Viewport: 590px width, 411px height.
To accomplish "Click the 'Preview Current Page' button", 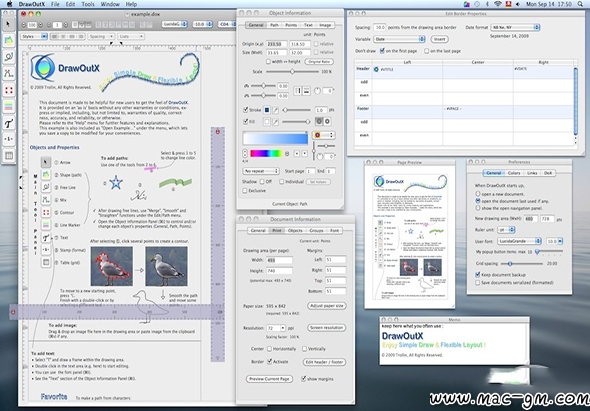I will [x=269, y=379].
